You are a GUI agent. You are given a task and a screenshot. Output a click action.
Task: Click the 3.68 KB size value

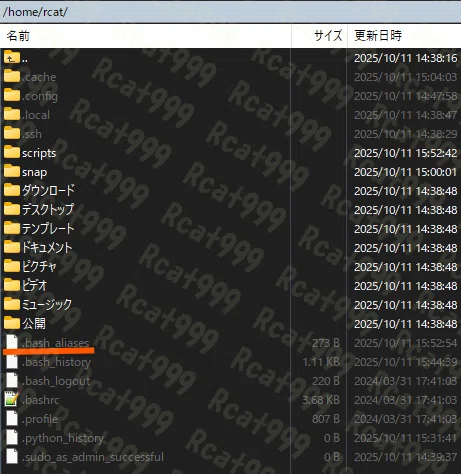click(x=321, y=400)
